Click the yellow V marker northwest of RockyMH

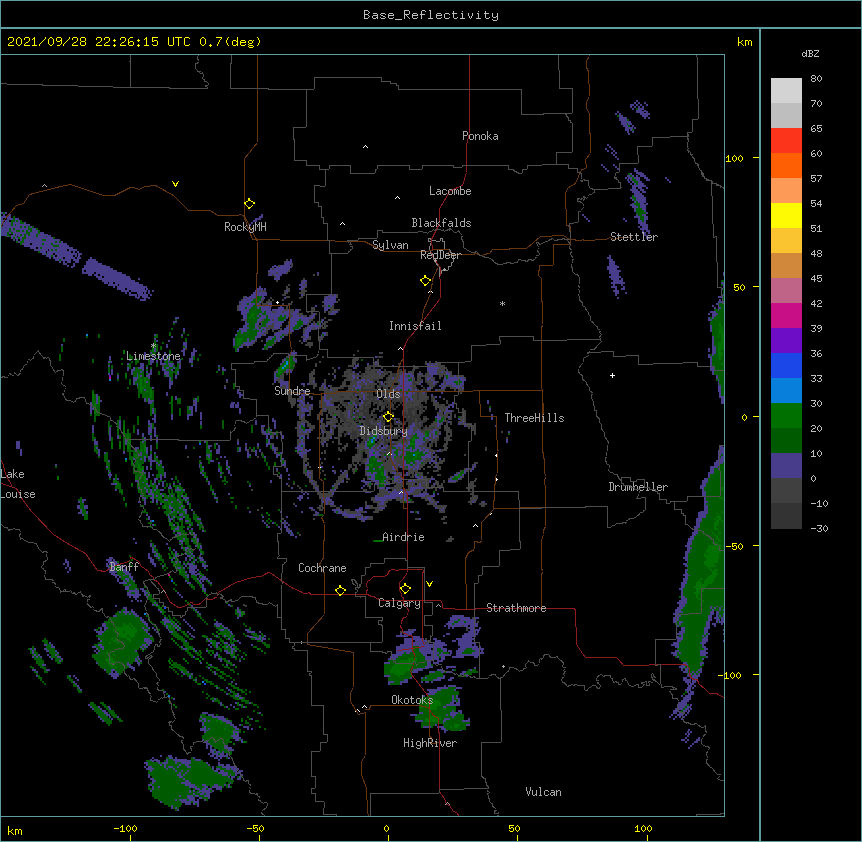[175, 184]
